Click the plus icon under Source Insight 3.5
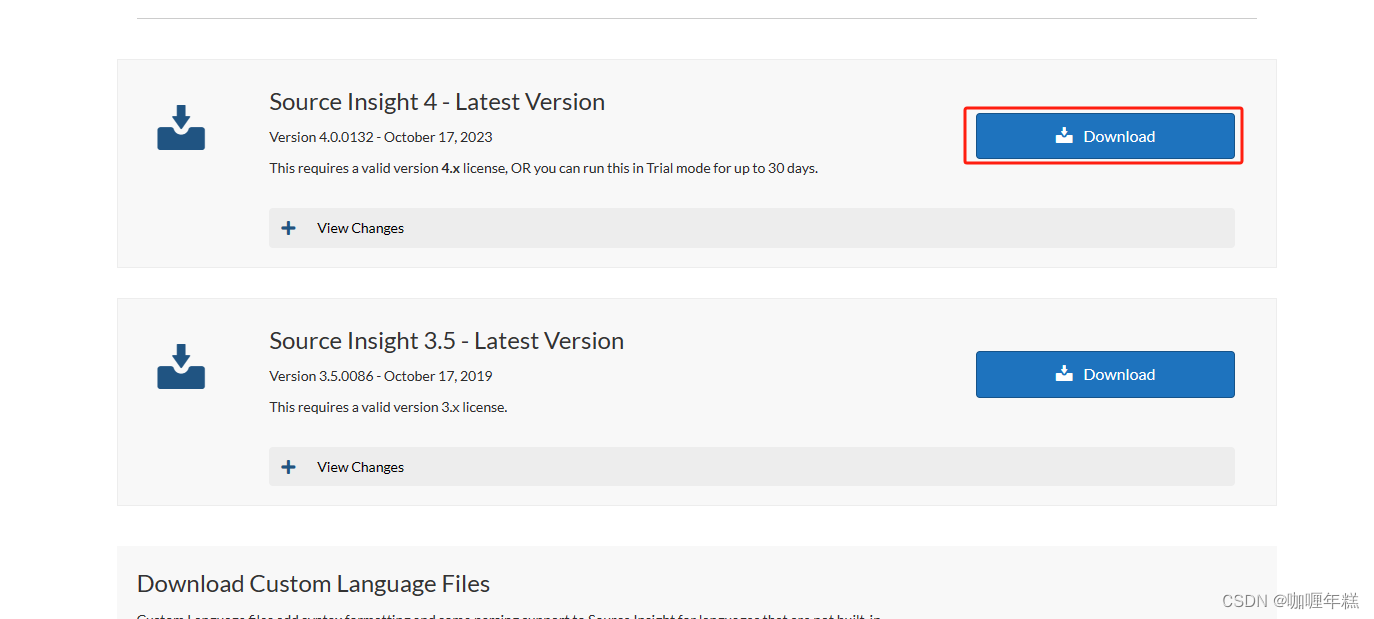This screenshot has height=619, width=1374. click(x=289, y=467)
